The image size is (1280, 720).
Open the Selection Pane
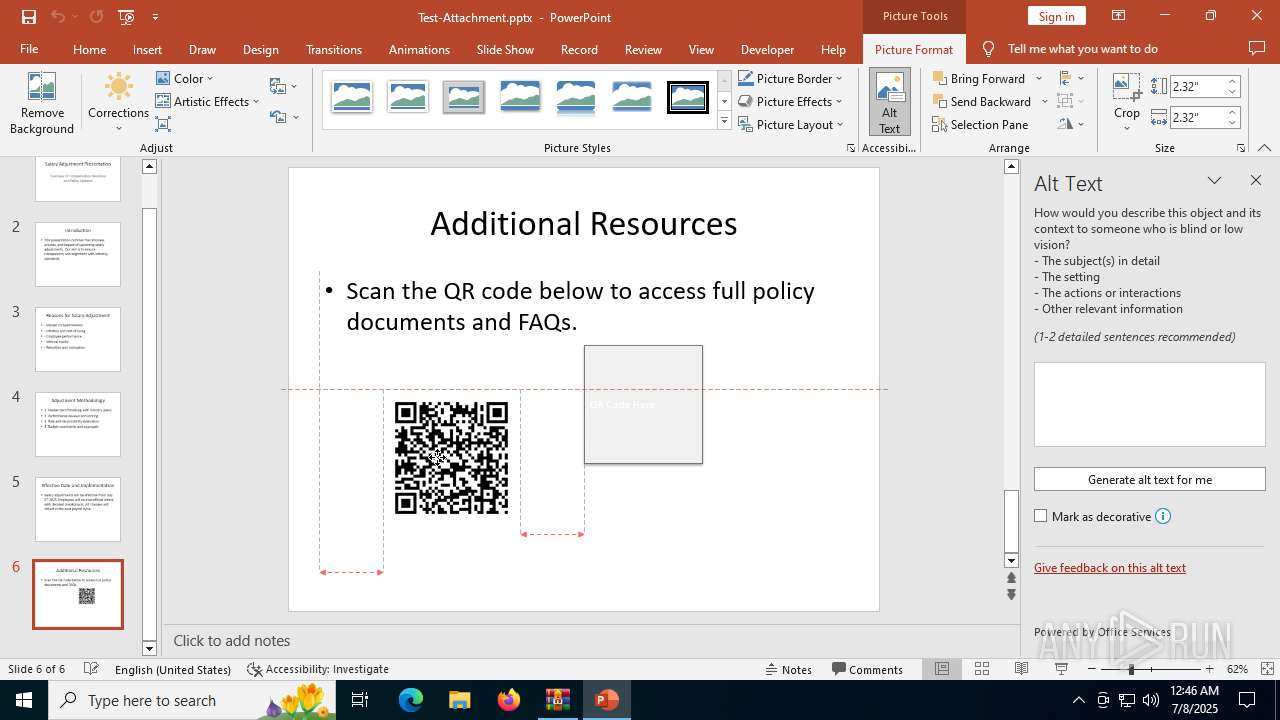(x=979, y=124)
